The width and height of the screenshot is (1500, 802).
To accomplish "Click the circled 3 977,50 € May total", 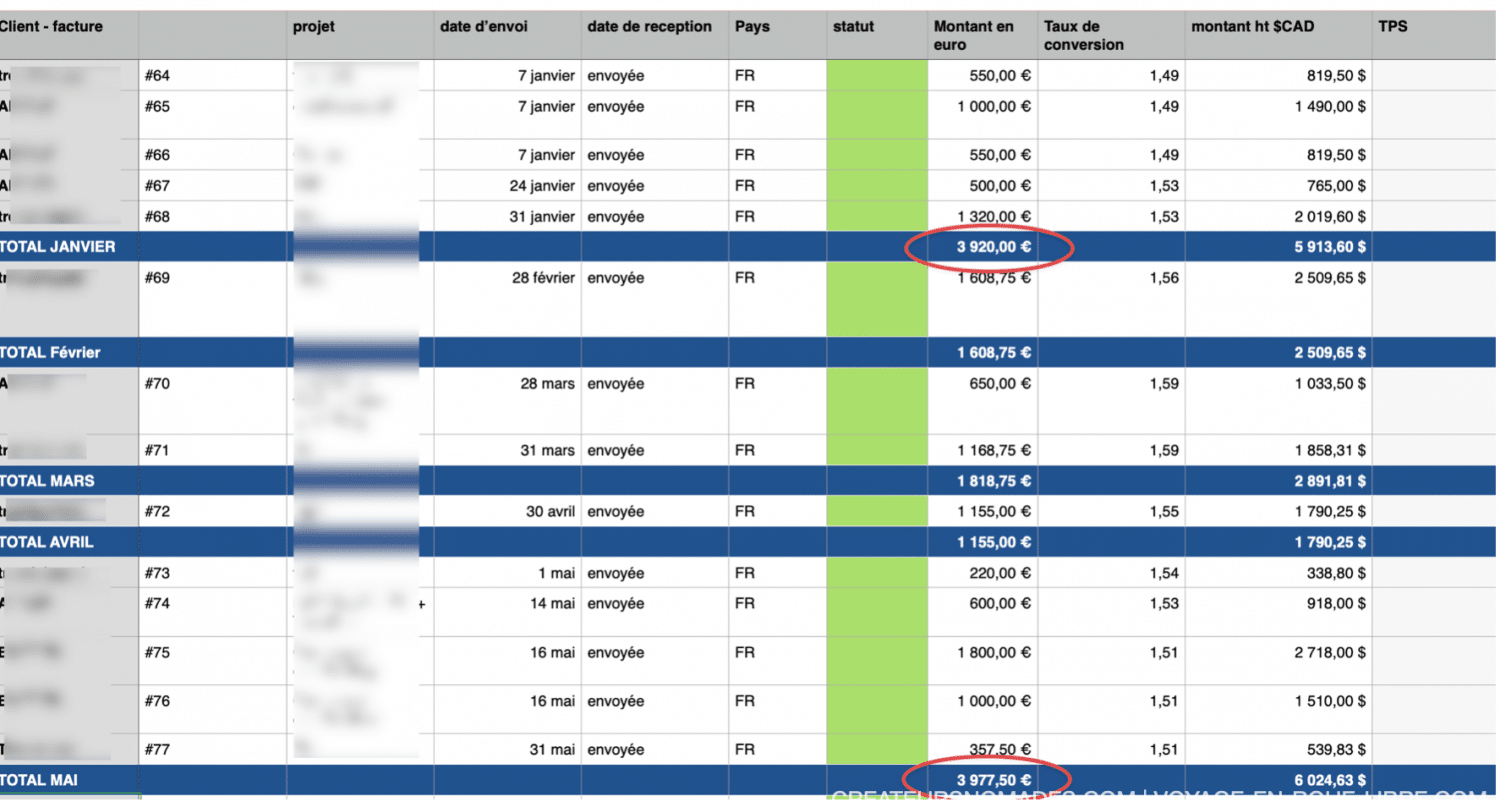I will tap(994, 780).
